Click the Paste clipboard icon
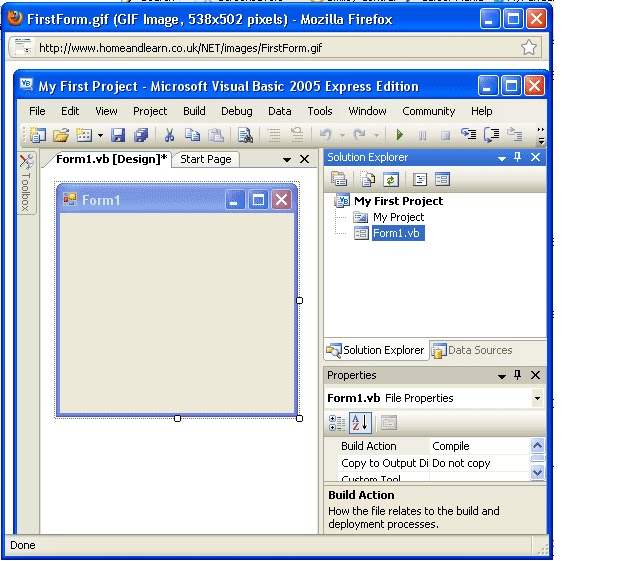Screen dimensions: 640x561 tap(216, 135)
